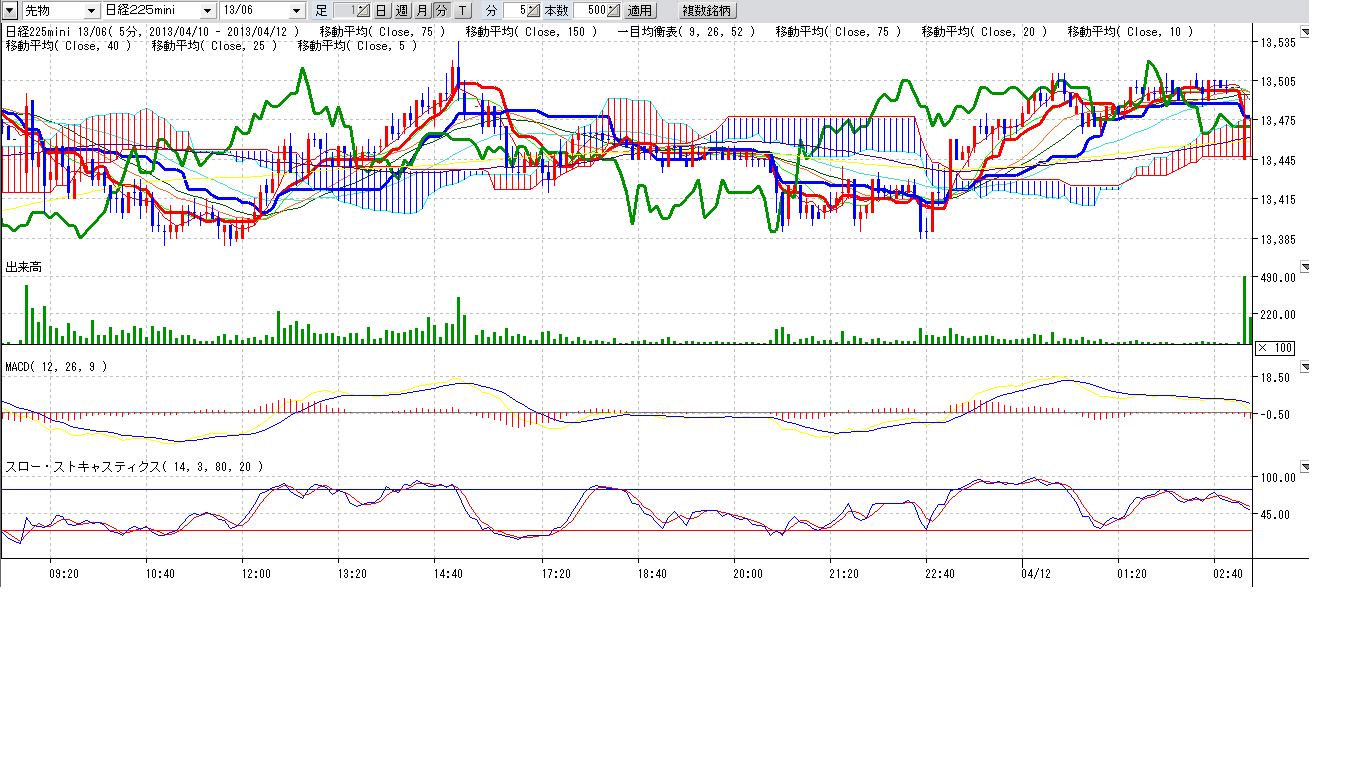Click the leftmost toolbar arrow menu button
The width and height of the screenshot is (1366, 768).
[10, 10]
